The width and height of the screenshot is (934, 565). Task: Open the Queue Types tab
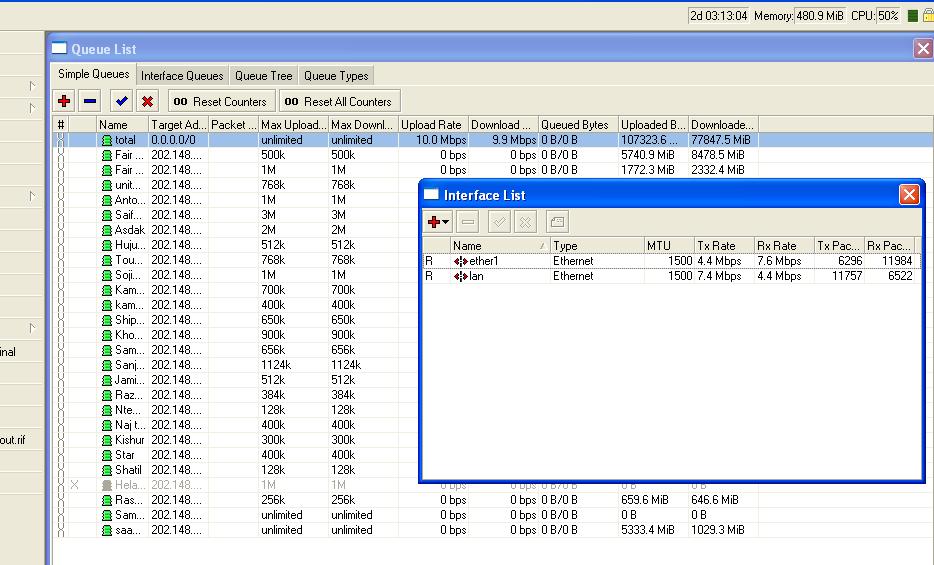tap(336, 76)
